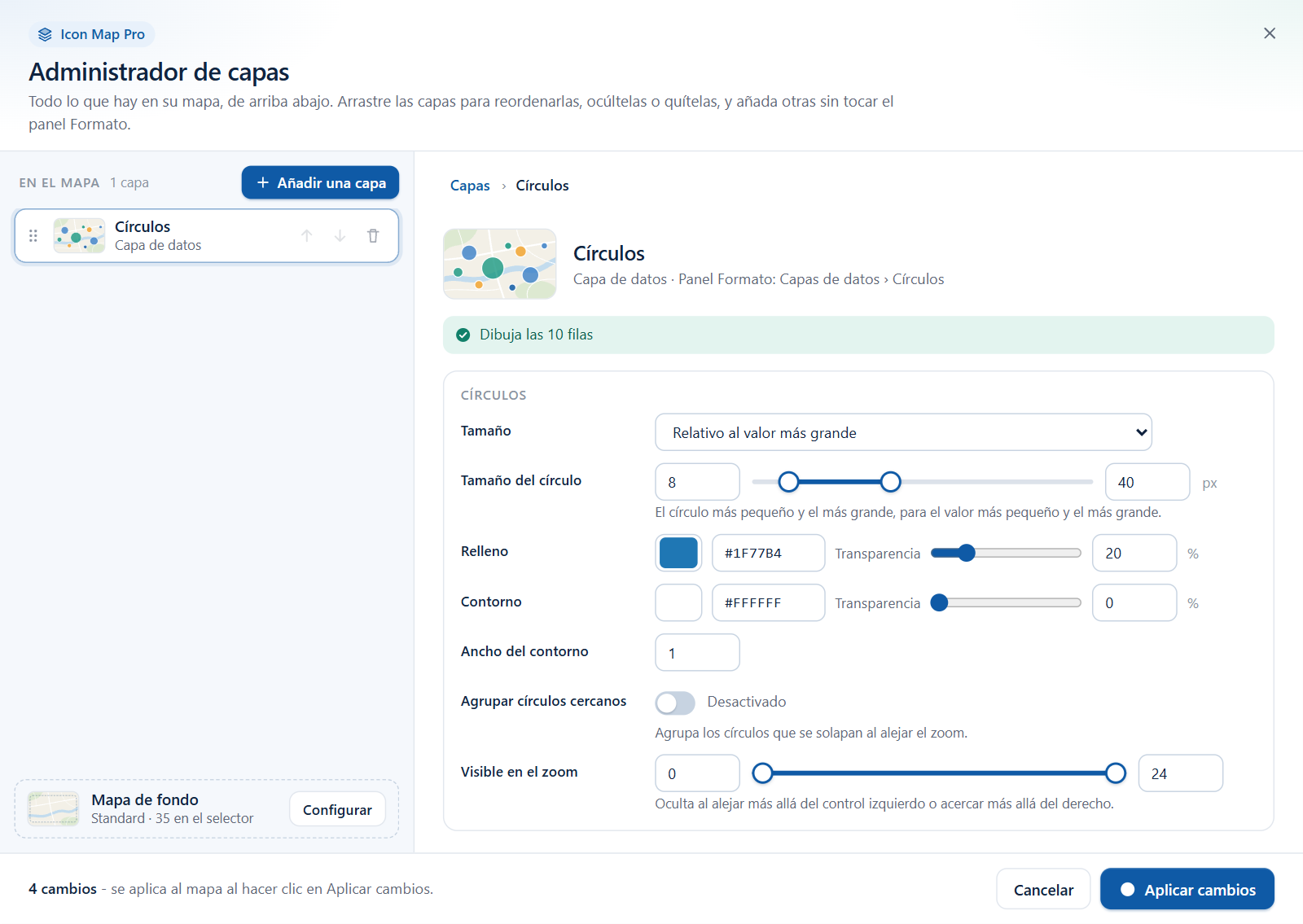This screenshot has width=1303, height=924.
Task: Toggle Agrupar círculos cercanos switch
Action: click(x=675, y=703)
